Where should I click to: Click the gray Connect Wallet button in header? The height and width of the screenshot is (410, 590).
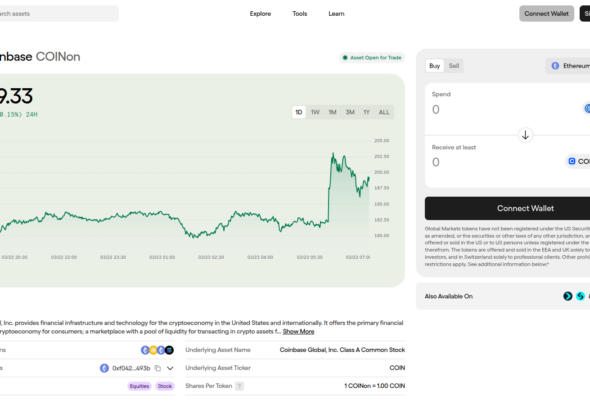pos(546,14)
